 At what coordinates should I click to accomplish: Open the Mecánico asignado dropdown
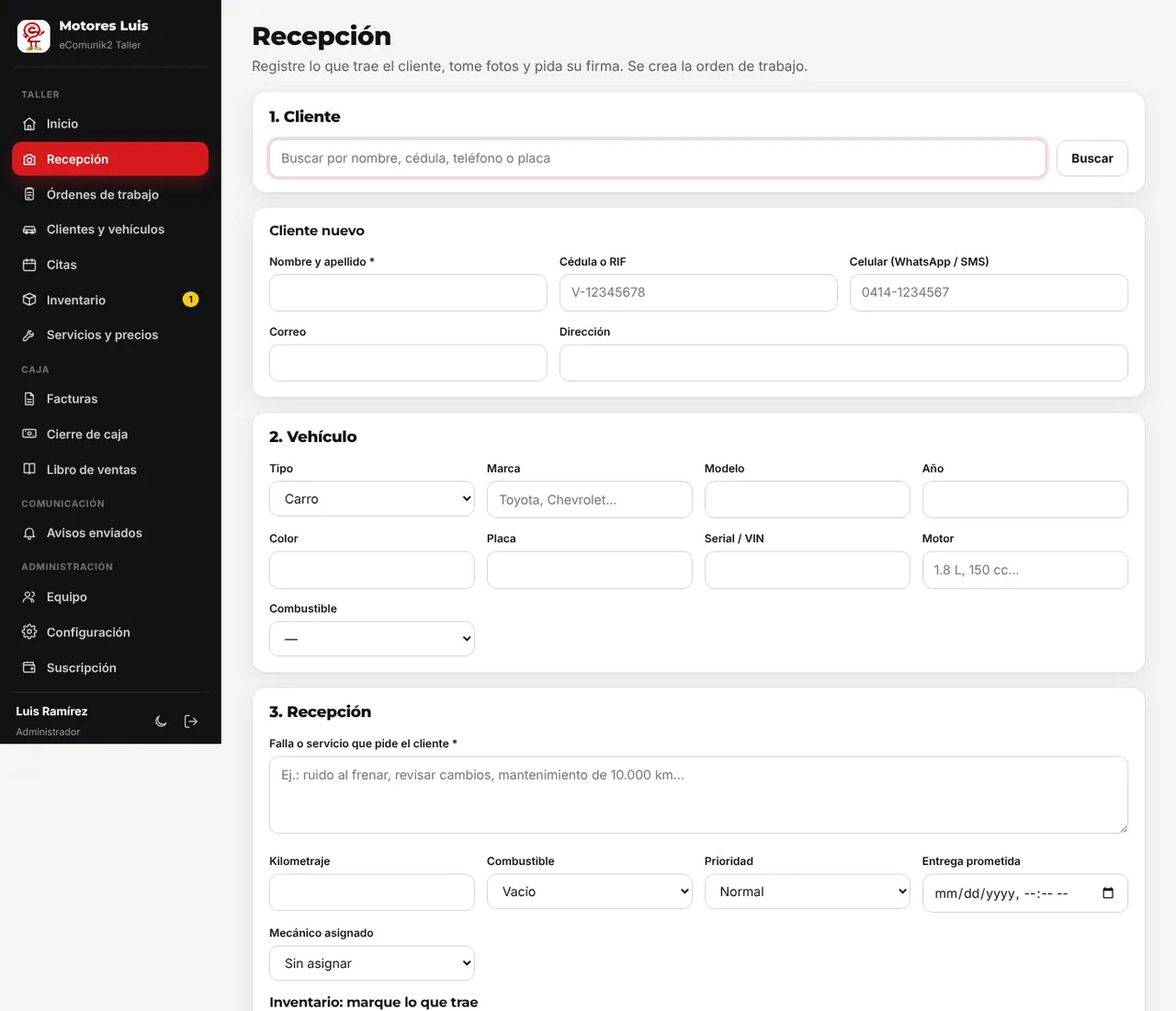pyautogui.click(x=372, y=963)
